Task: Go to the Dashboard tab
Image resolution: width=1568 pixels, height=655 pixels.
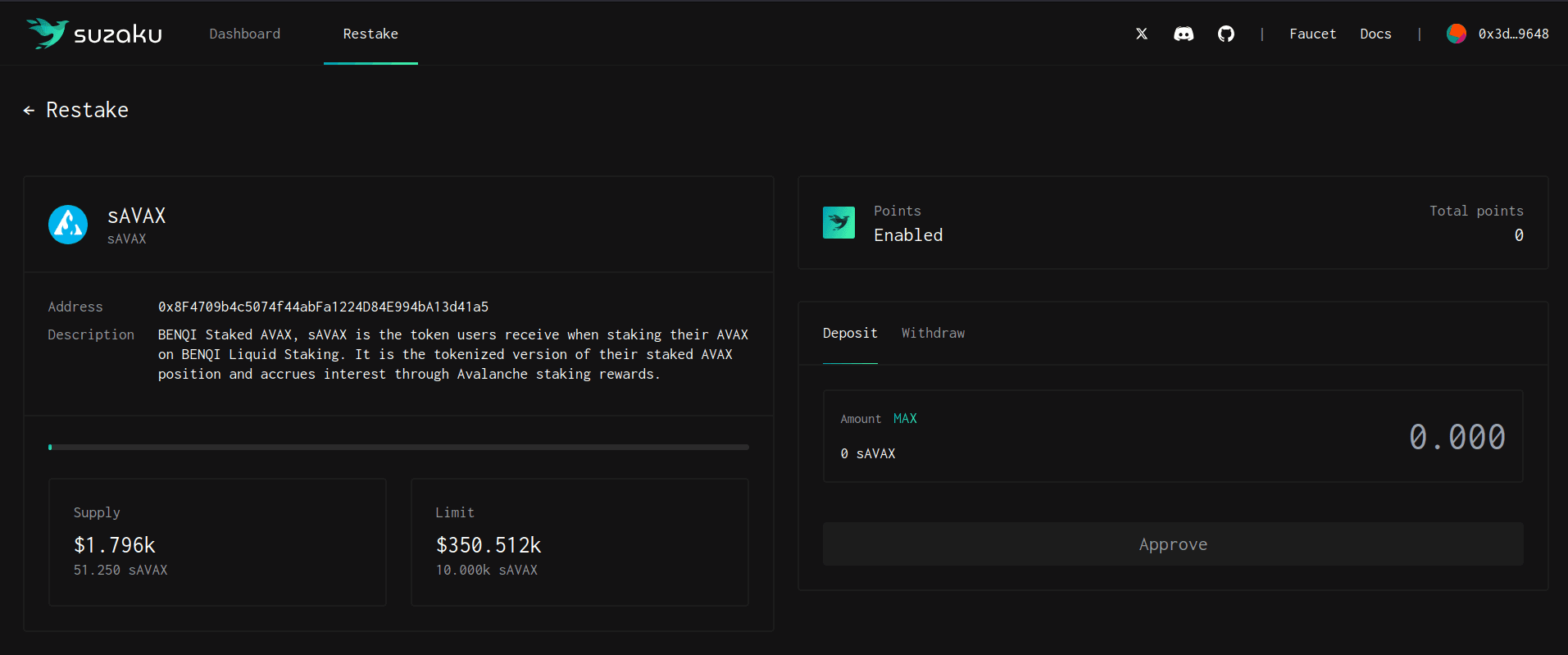Action: pyautogui.click(x=245, y=34)
